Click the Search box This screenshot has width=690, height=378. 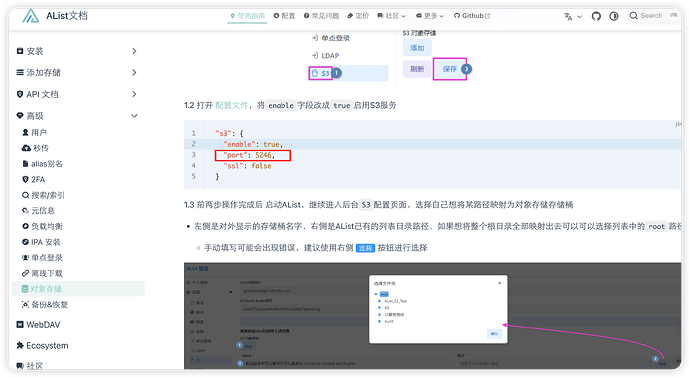pos(653,16)
